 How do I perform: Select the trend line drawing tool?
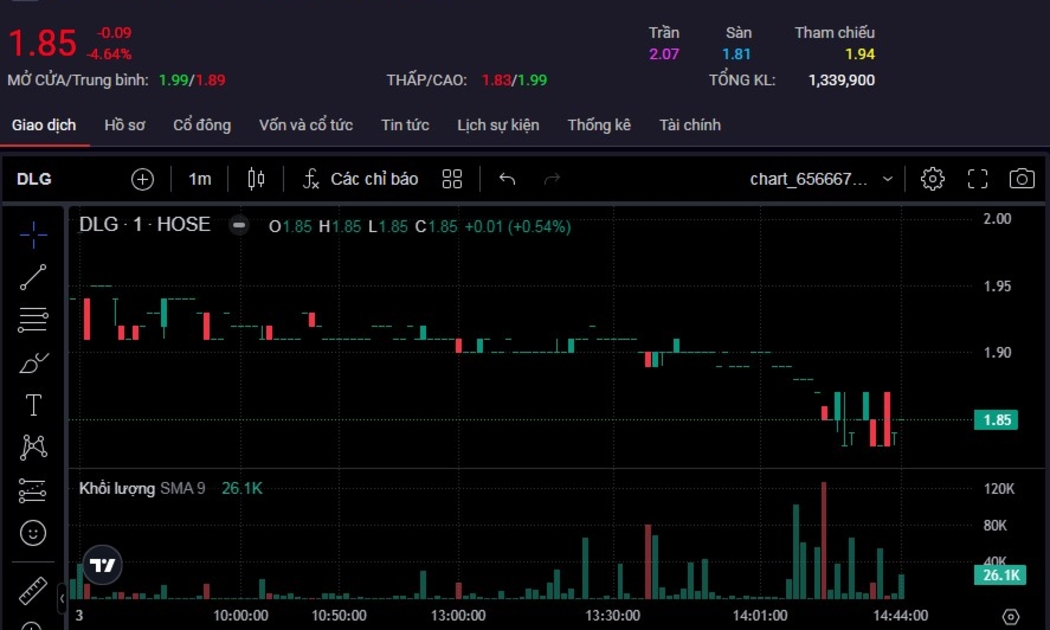click(x=33, y=277)
